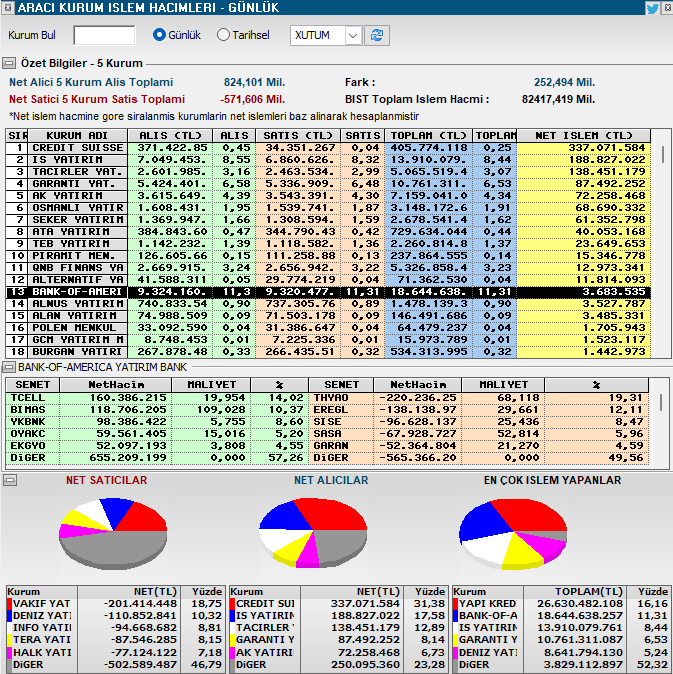Screen dimensions: 673x674
Task: Click the scrollbar thumb of the SENET table
Action: (661, 402)
